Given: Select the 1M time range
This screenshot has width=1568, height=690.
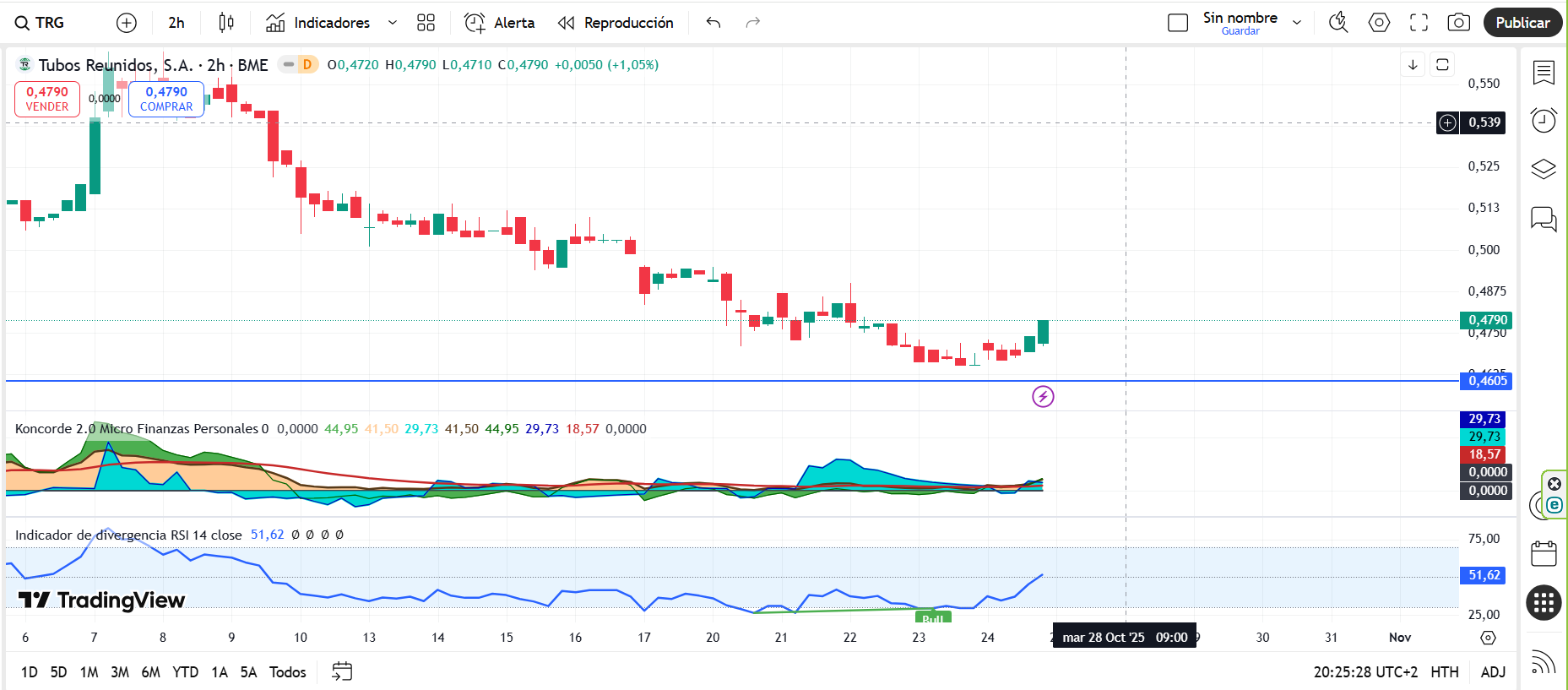Looking at the screenshot, I should pos(89,671).
